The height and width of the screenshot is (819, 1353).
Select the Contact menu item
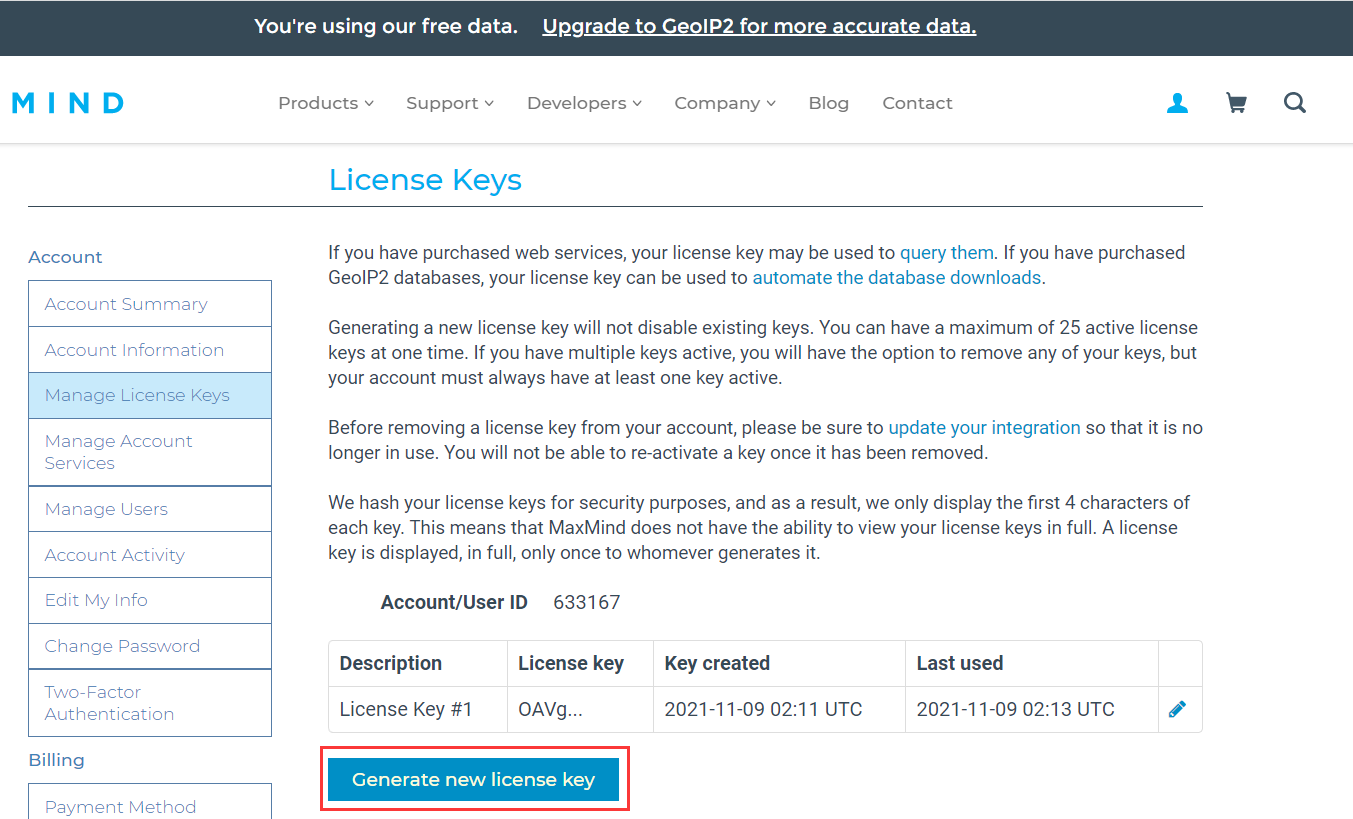coord(916,102)
